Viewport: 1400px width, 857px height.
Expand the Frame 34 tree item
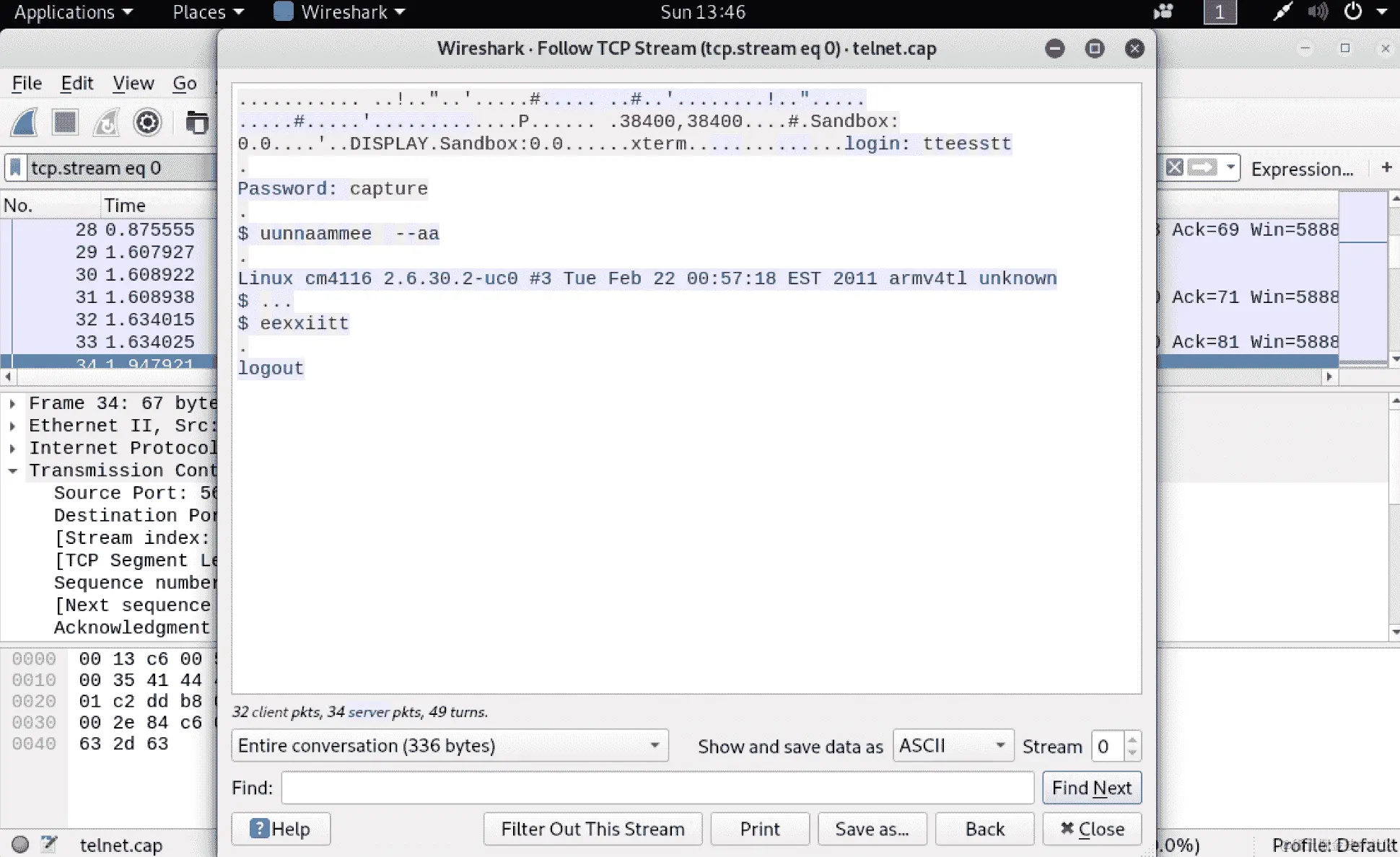click(12, 404)
